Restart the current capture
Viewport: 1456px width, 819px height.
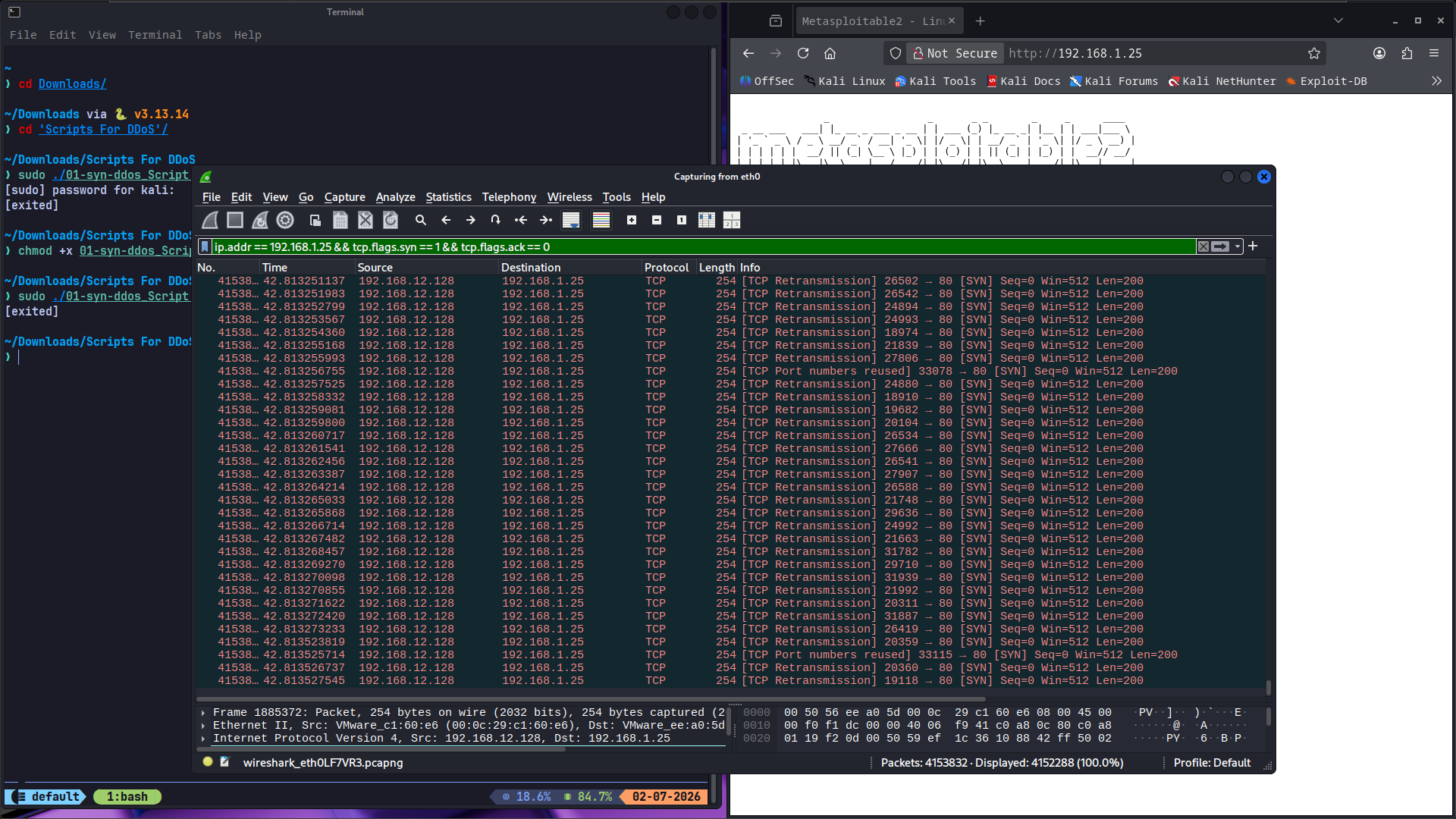point(260,220)
